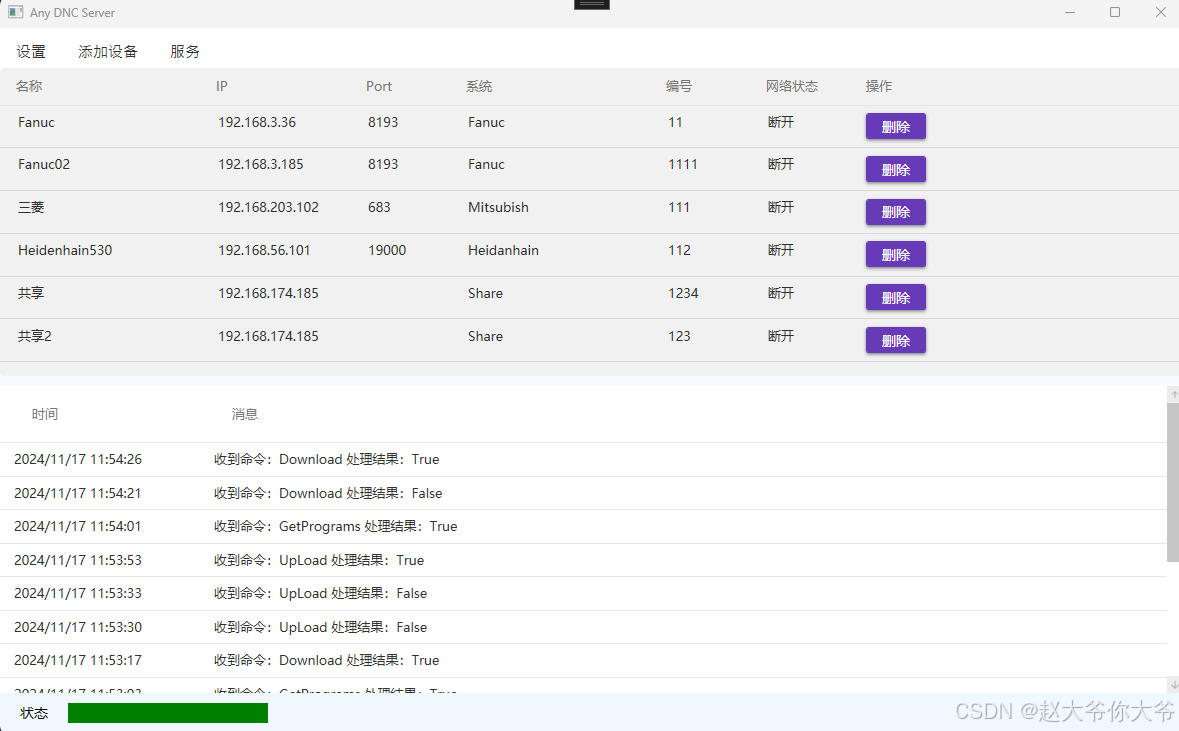Select the 共享2 name cell
The image size is (1179, 731).
35,335
